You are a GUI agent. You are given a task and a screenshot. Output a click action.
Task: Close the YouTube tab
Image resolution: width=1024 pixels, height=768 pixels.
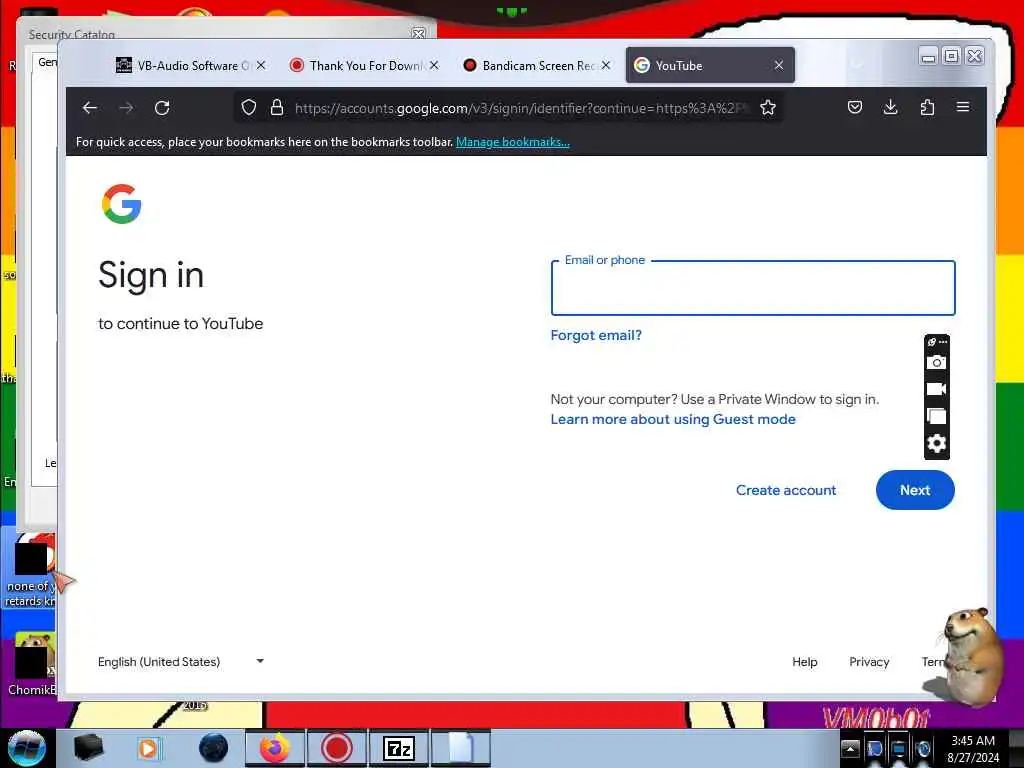(778, 65)
